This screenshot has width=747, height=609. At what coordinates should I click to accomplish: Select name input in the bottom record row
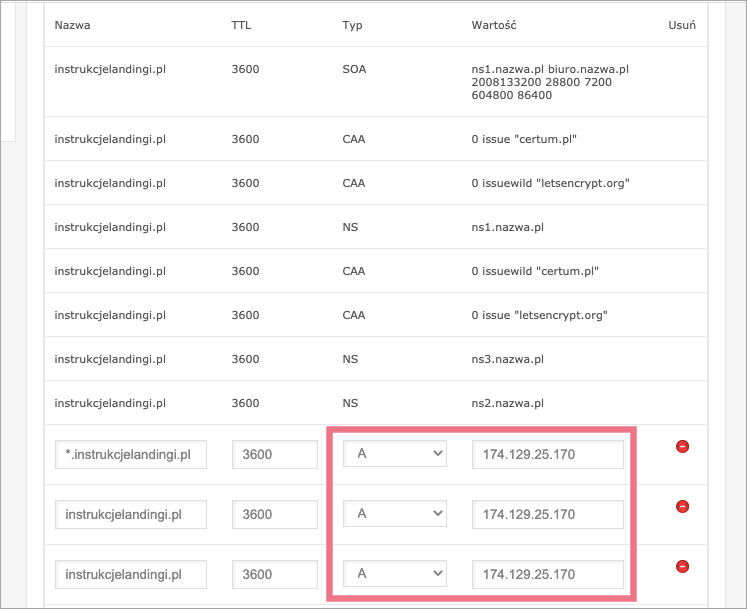click(131, 574)
